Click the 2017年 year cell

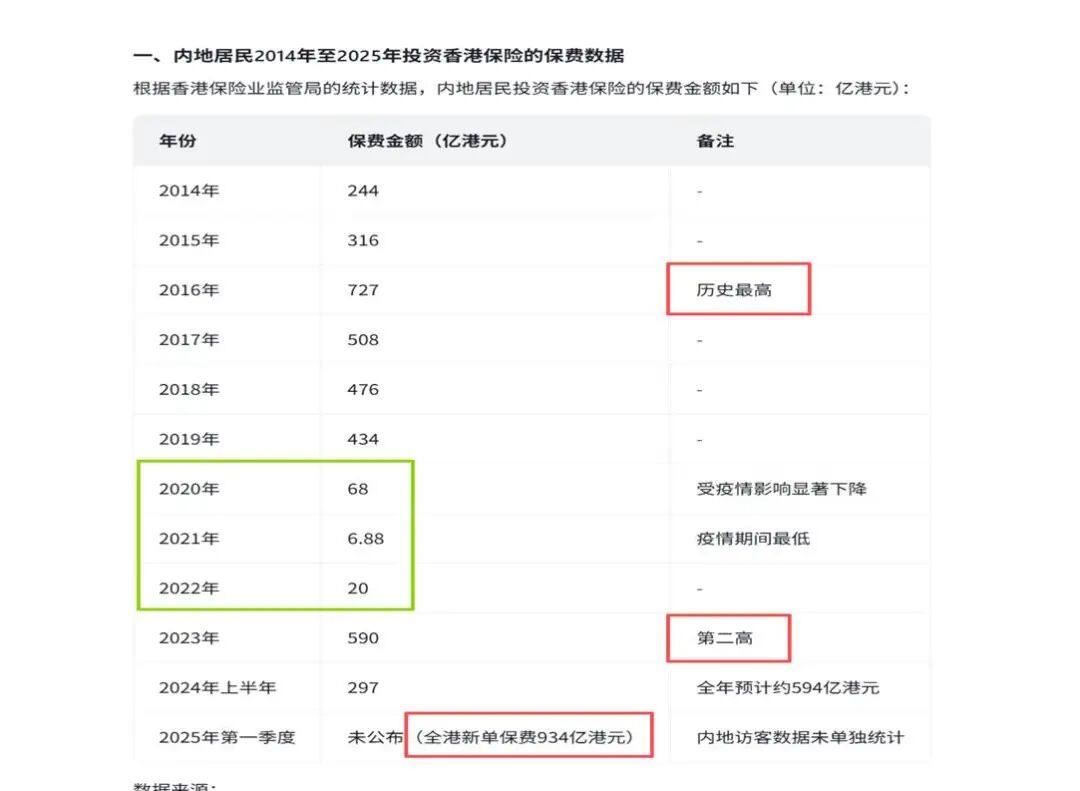click(188, 340)
